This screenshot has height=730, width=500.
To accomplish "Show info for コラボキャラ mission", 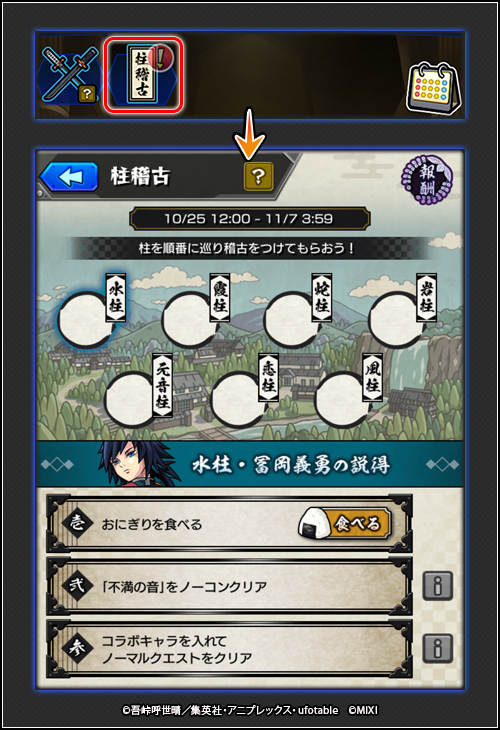I will [x=437, y=648].
